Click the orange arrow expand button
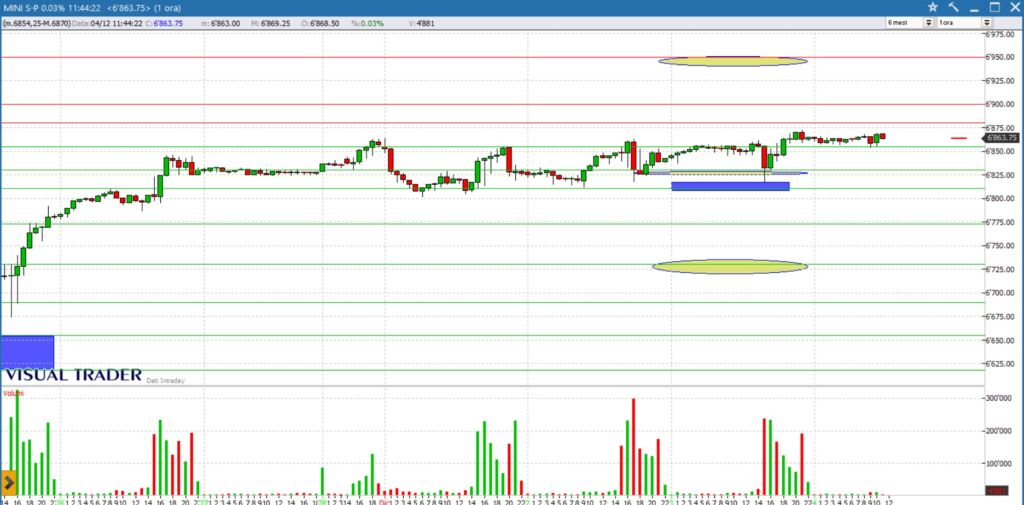 pyautogui.click(x=8, y=482)
